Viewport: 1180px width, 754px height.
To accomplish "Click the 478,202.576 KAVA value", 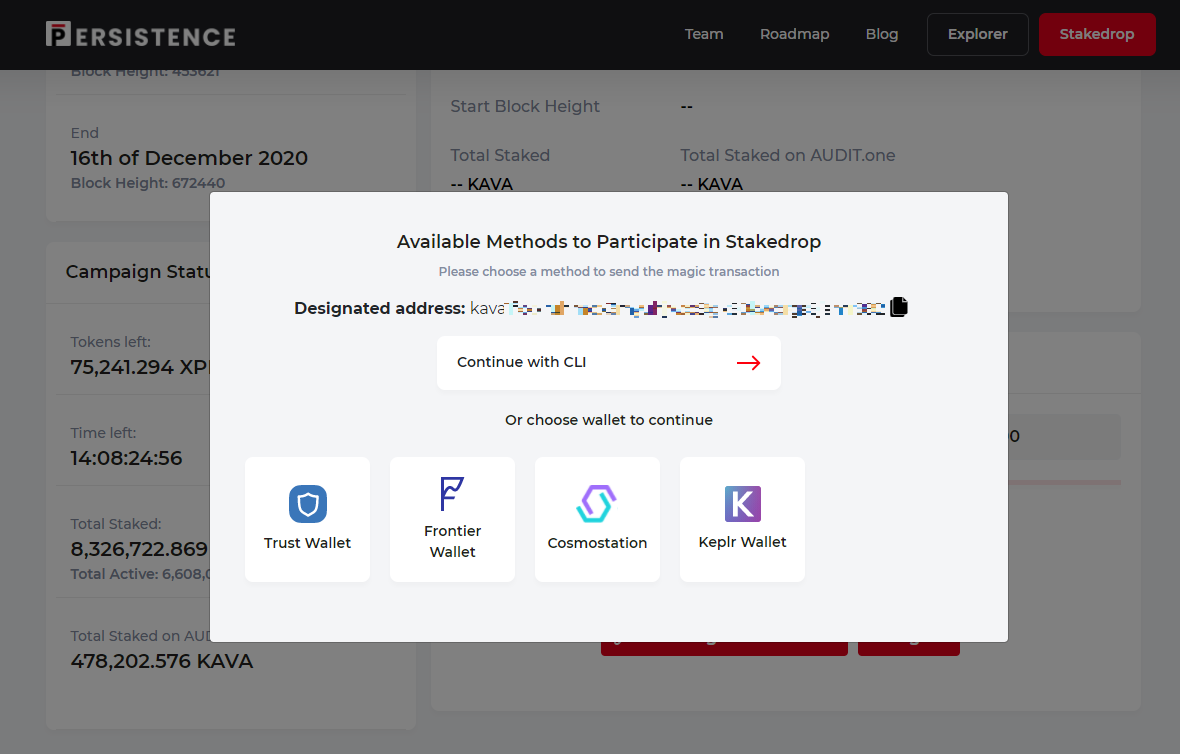I will pyautogui.click(x=162, y=661).
